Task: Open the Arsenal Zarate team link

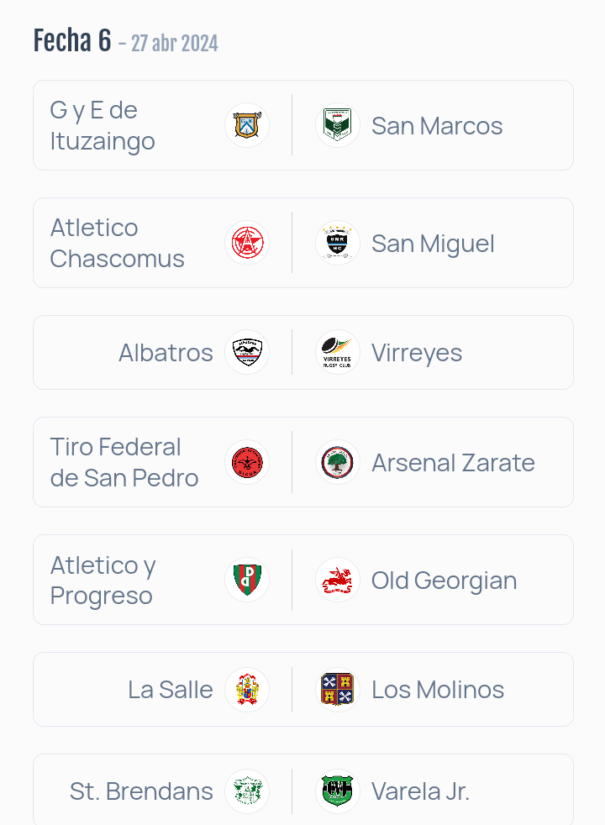Action: [x=453, y=463]
